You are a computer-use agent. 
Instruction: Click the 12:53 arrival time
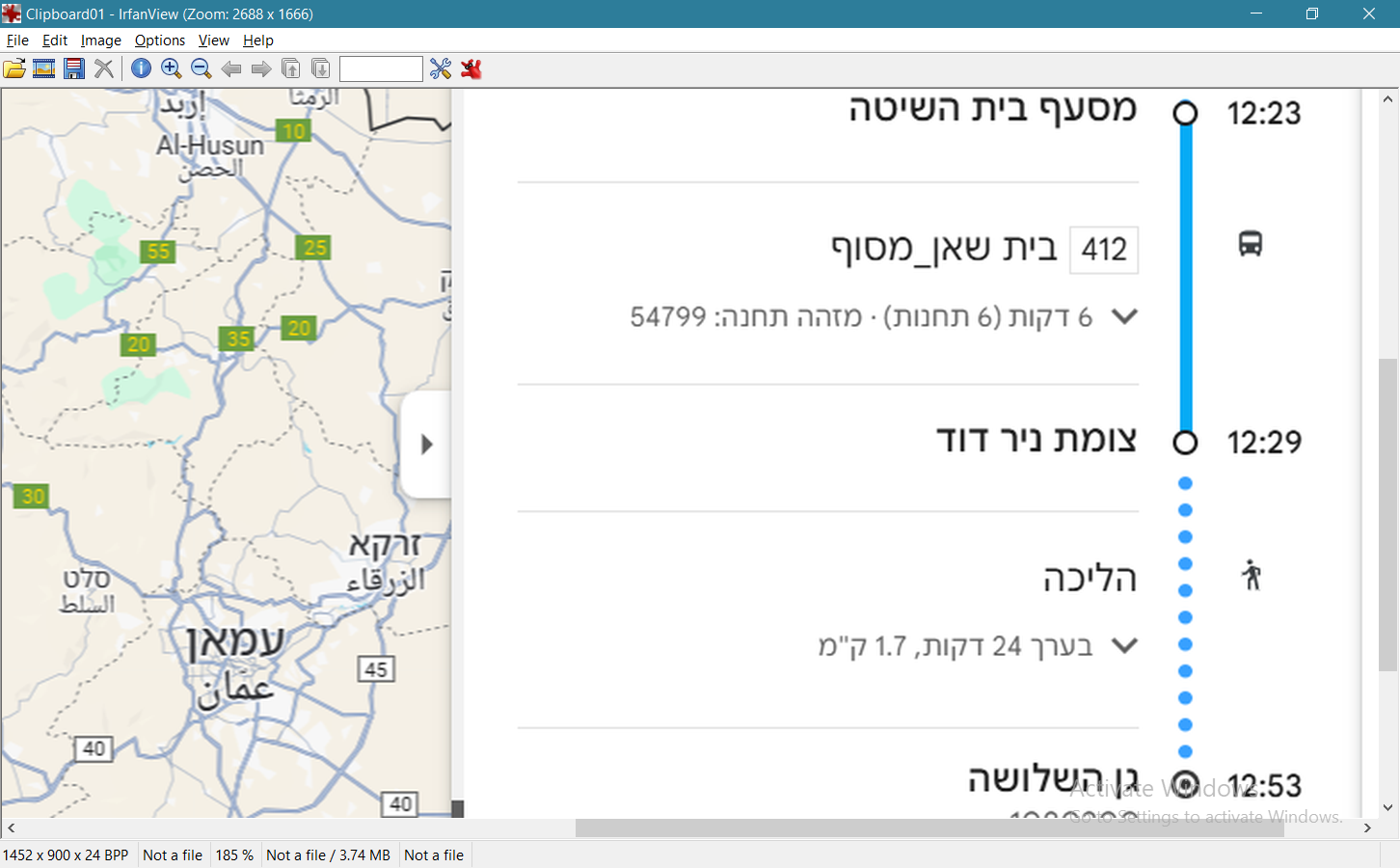(1264, 786)
